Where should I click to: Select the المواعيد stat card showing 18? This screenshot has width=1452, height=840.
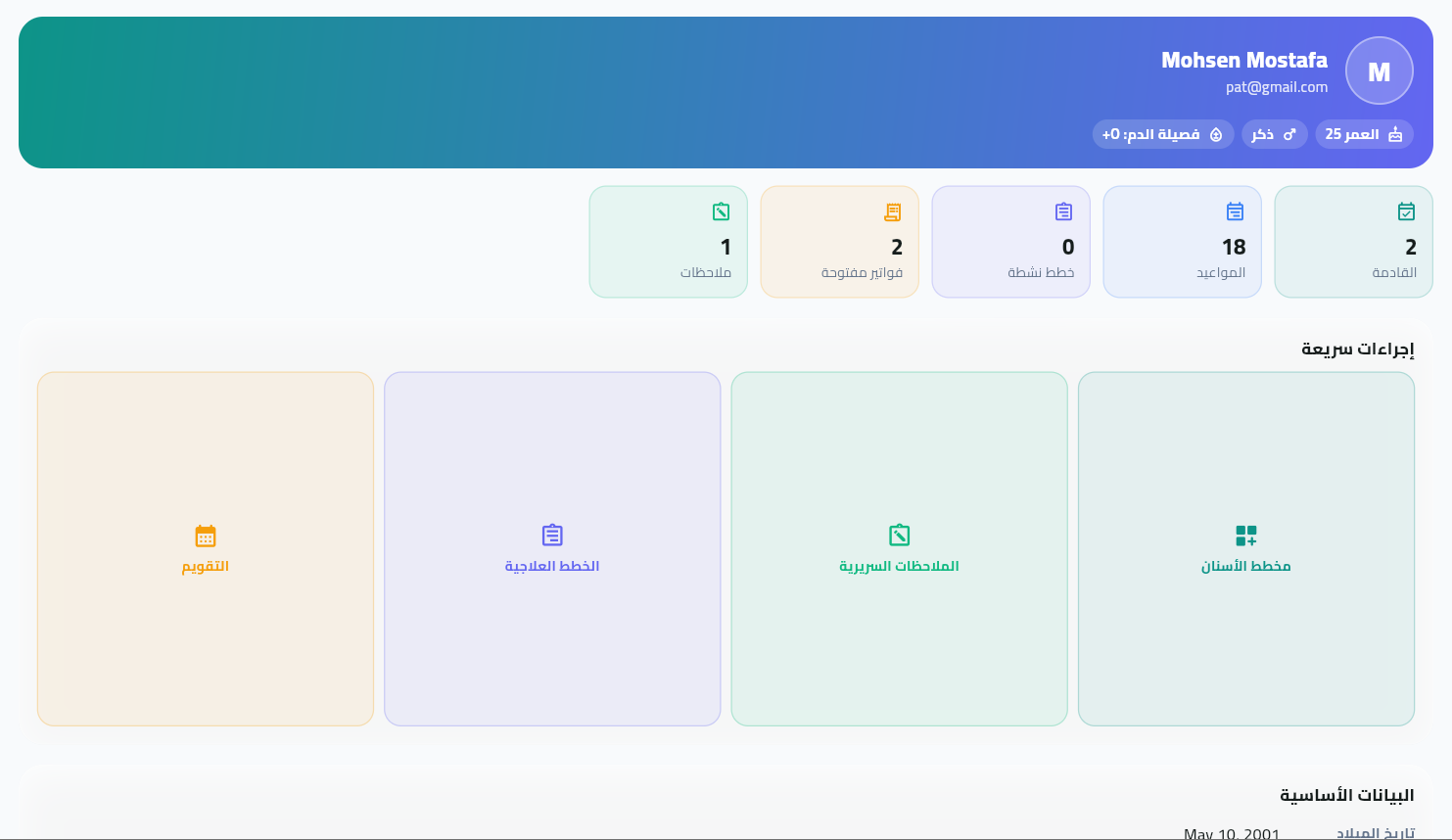[x=1182, y=242]
